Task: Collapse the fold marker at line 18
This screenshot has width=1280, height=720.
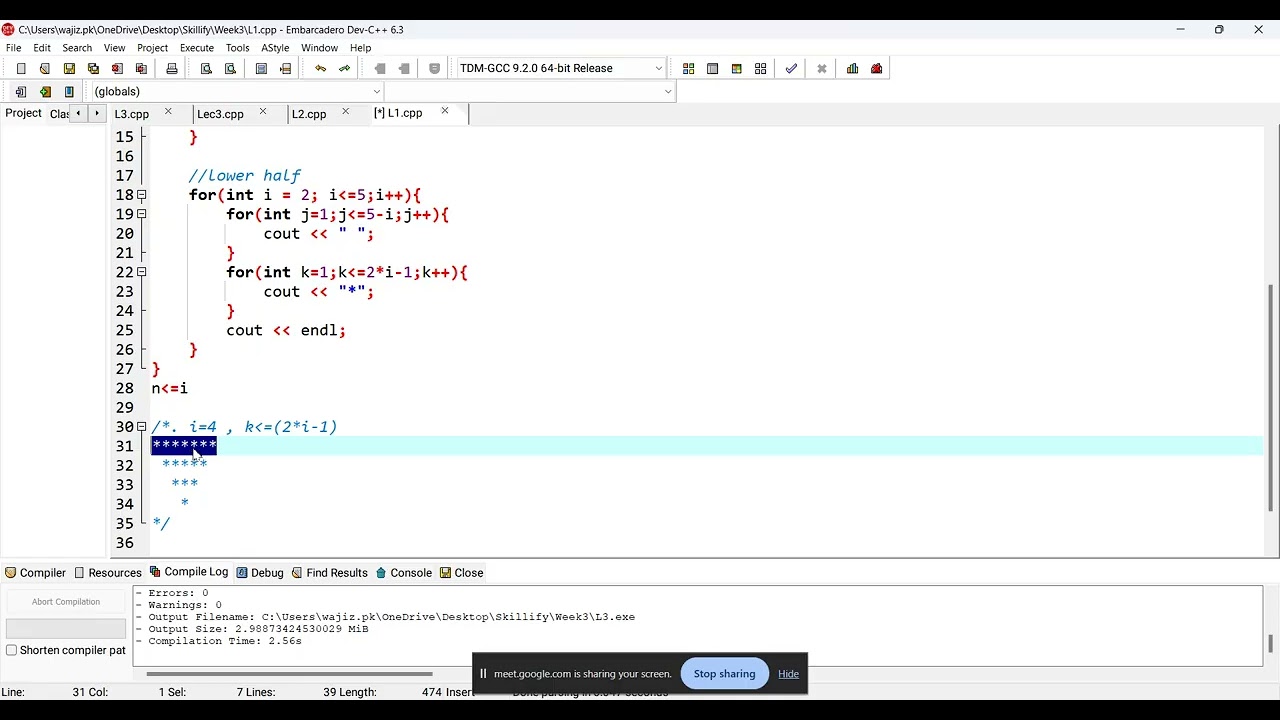Action: click(141, 195)
